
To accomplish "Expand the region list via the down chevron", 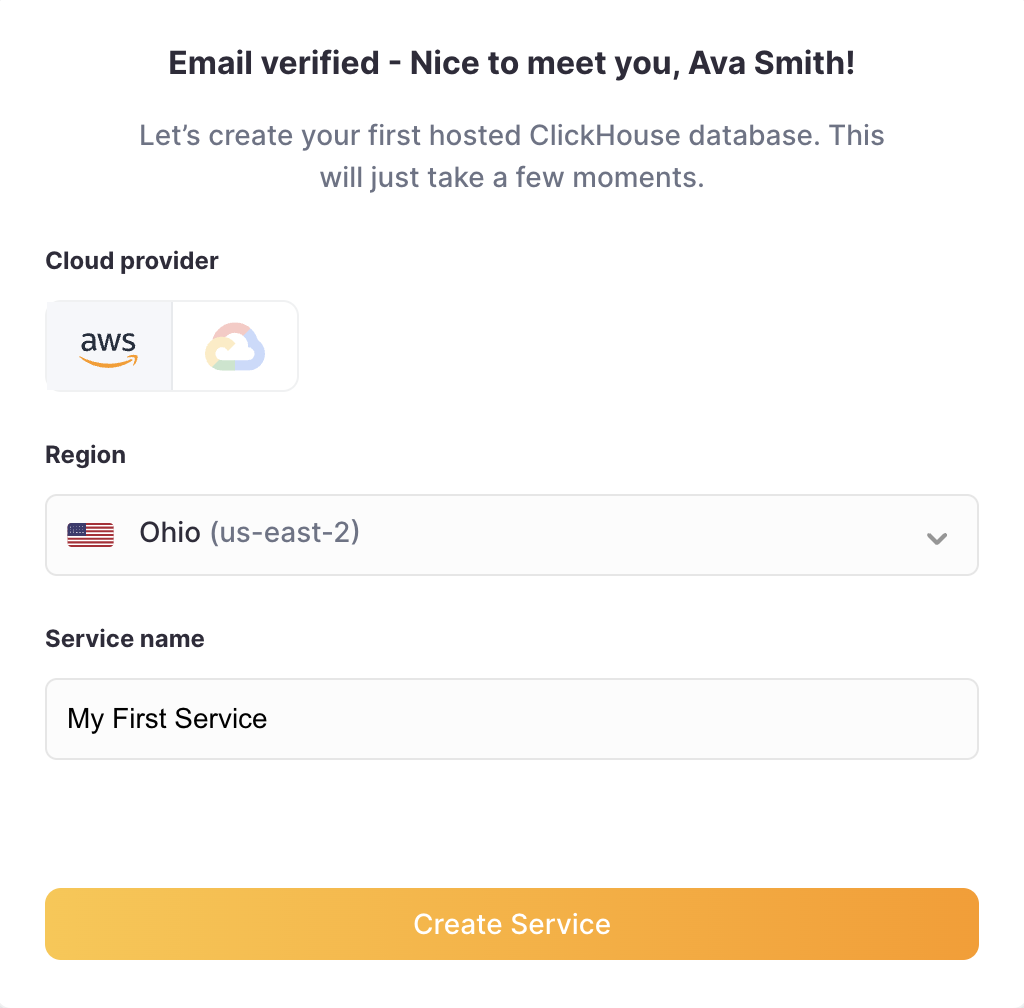I will (937, 538).
